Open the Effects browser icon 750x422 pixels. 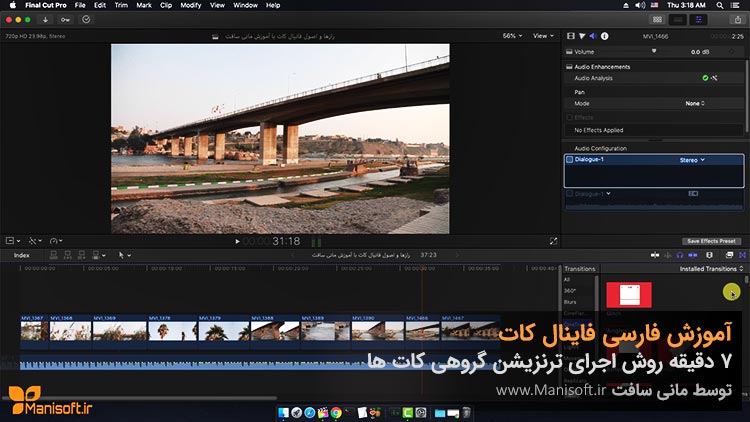pos(729,255)
